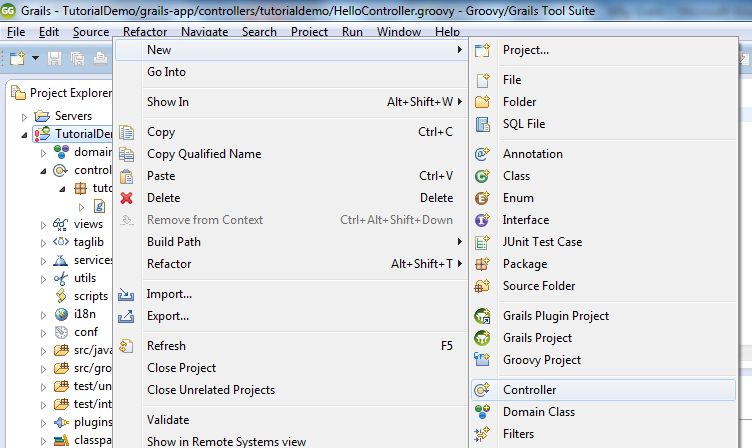This screenshot has width=752, height=448.
Task: Click the Project... icon in submenu
Action: (x=482, y=50)
